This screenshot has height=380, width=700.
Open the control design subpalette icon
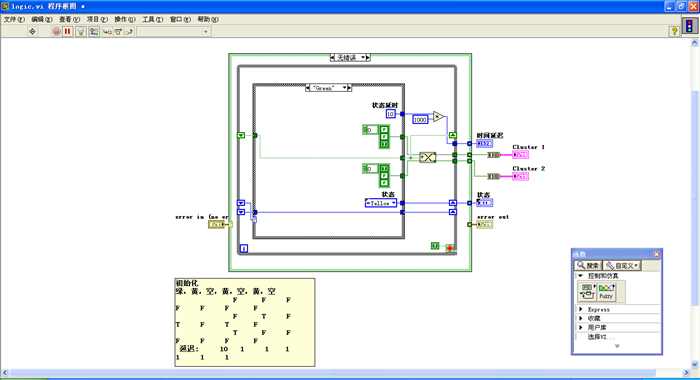pos(587,291)
